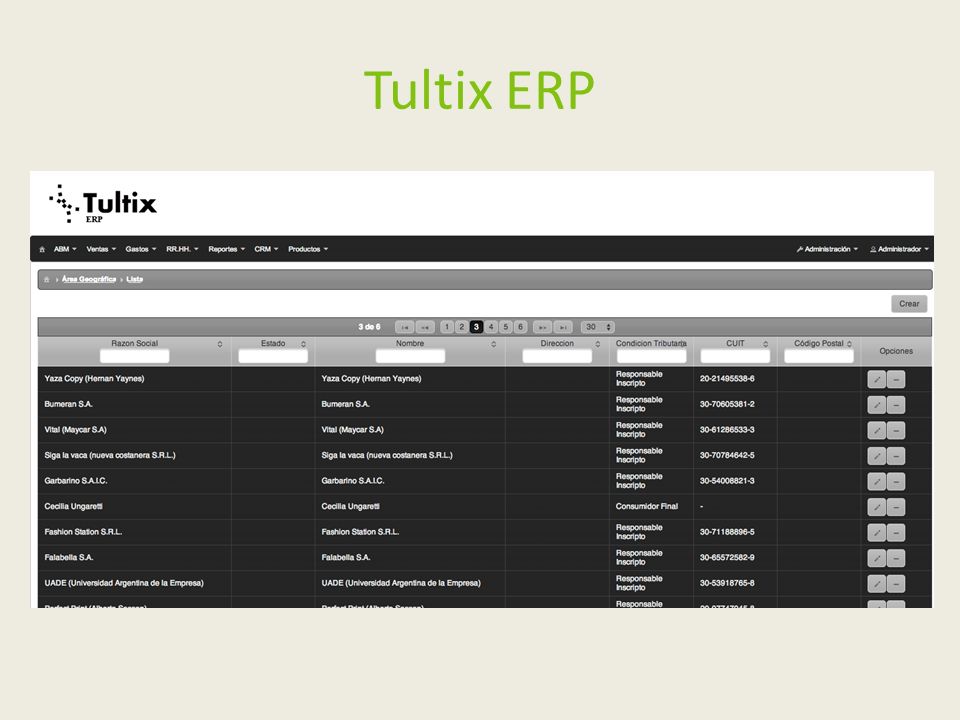Viewport: 960px width, 720px height.
Task: Edit the UADE row
Action: (x=876, y=584)
